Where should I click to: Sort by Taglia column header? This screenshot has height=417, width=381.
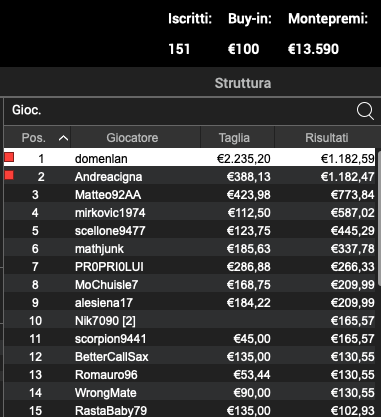[x=234, y=138]
